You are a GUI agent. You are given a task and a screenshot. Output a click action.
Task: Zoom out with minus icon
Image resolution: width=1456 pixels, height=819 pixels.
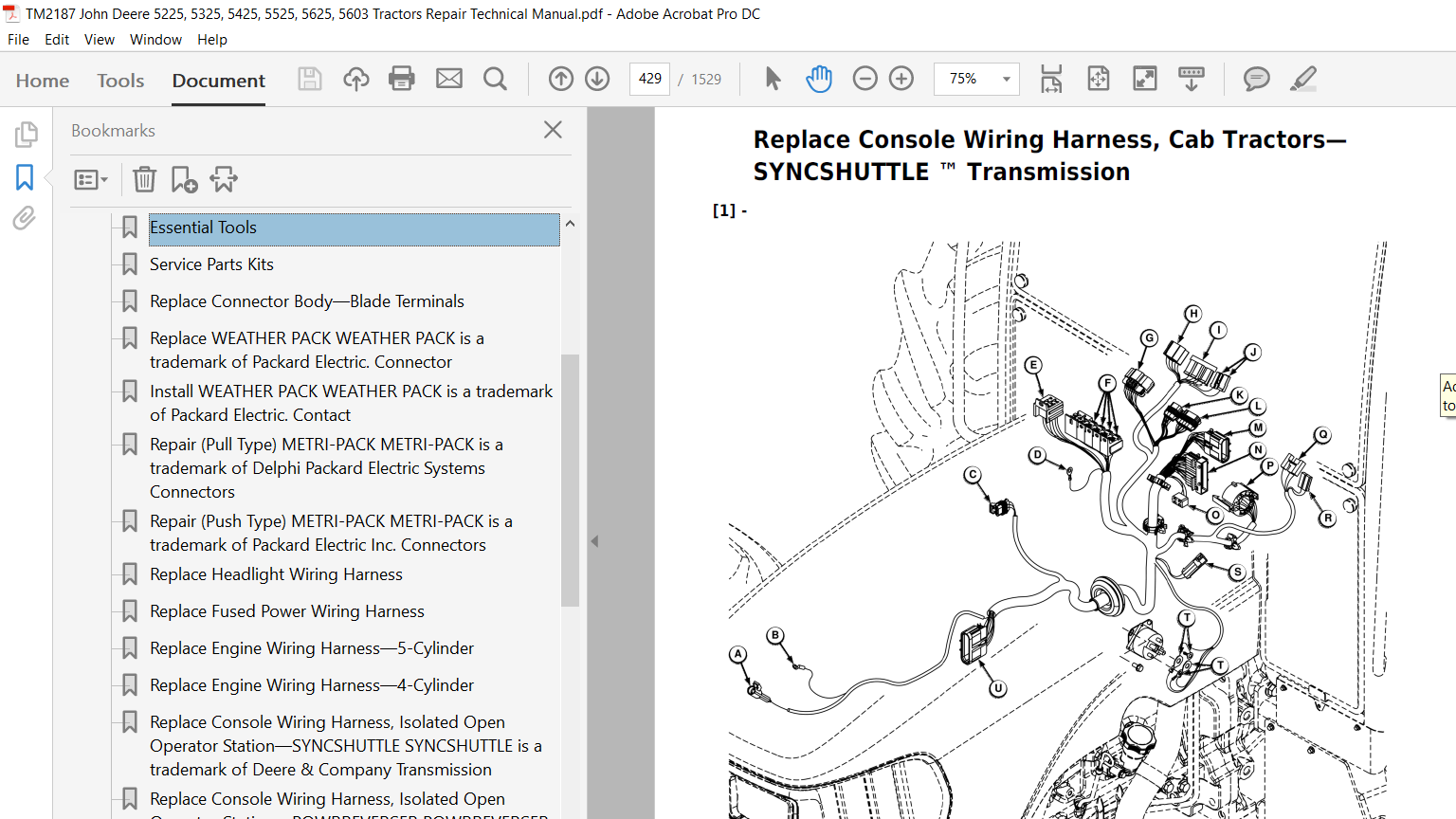point(865,79)
